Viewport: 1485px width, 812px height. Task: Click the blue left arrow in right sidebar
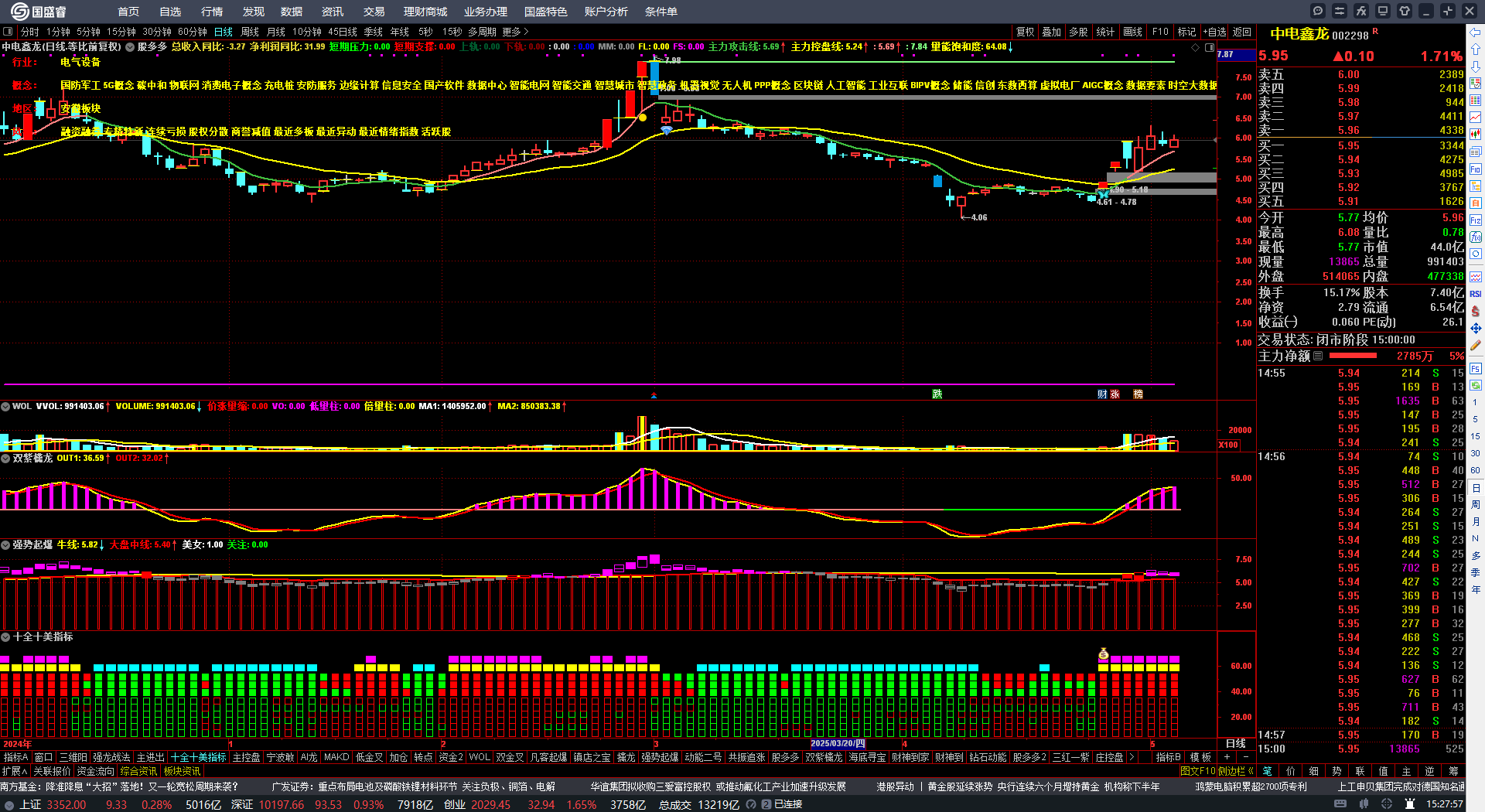click(x=1476, y=32)
